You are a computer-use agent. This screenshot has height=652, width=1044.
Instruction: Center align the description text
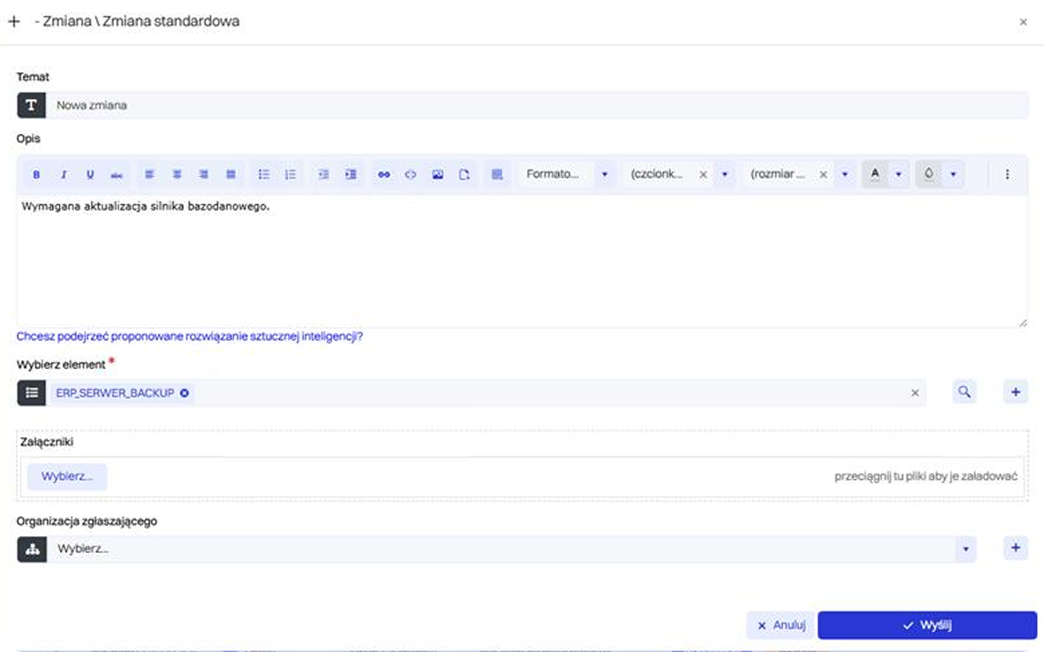177,174
